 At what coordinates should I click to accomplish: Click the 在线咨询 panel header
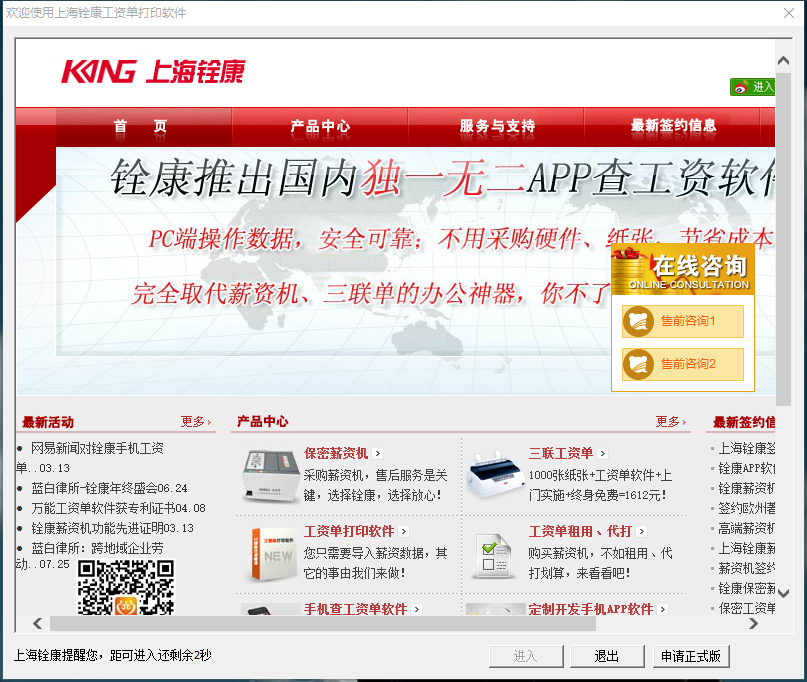pyautogui.click(x=683, y=270)
